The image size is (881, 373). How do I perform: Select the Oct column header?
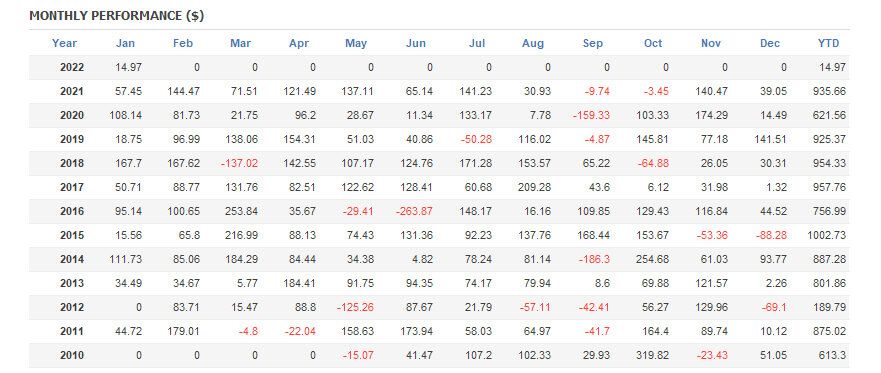click(653, 43)
